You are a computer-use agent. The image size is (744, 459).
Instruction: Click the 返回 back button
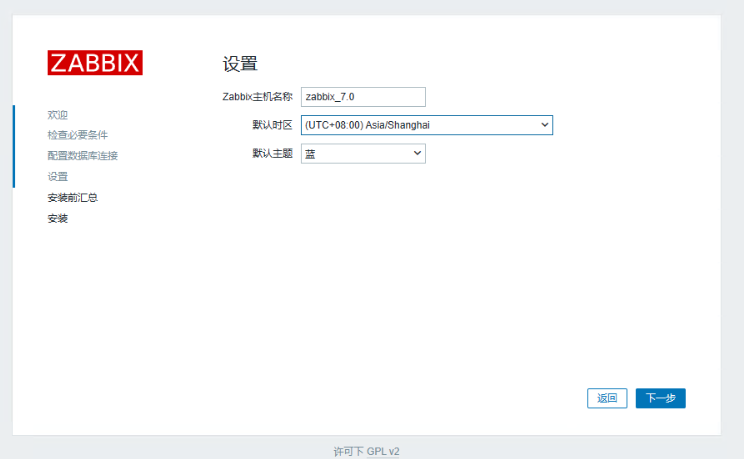click(x=607, y=398)
